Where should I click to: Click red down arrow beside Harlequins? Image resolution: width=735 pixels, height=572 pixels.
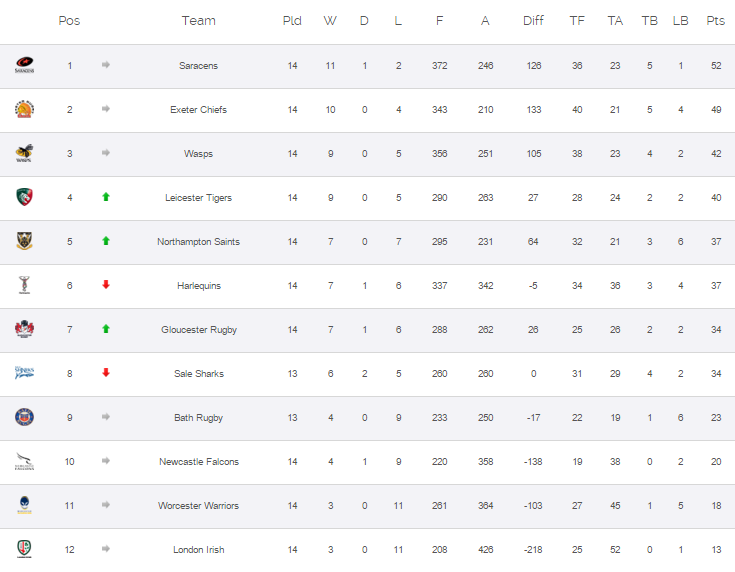pos(106,285)
